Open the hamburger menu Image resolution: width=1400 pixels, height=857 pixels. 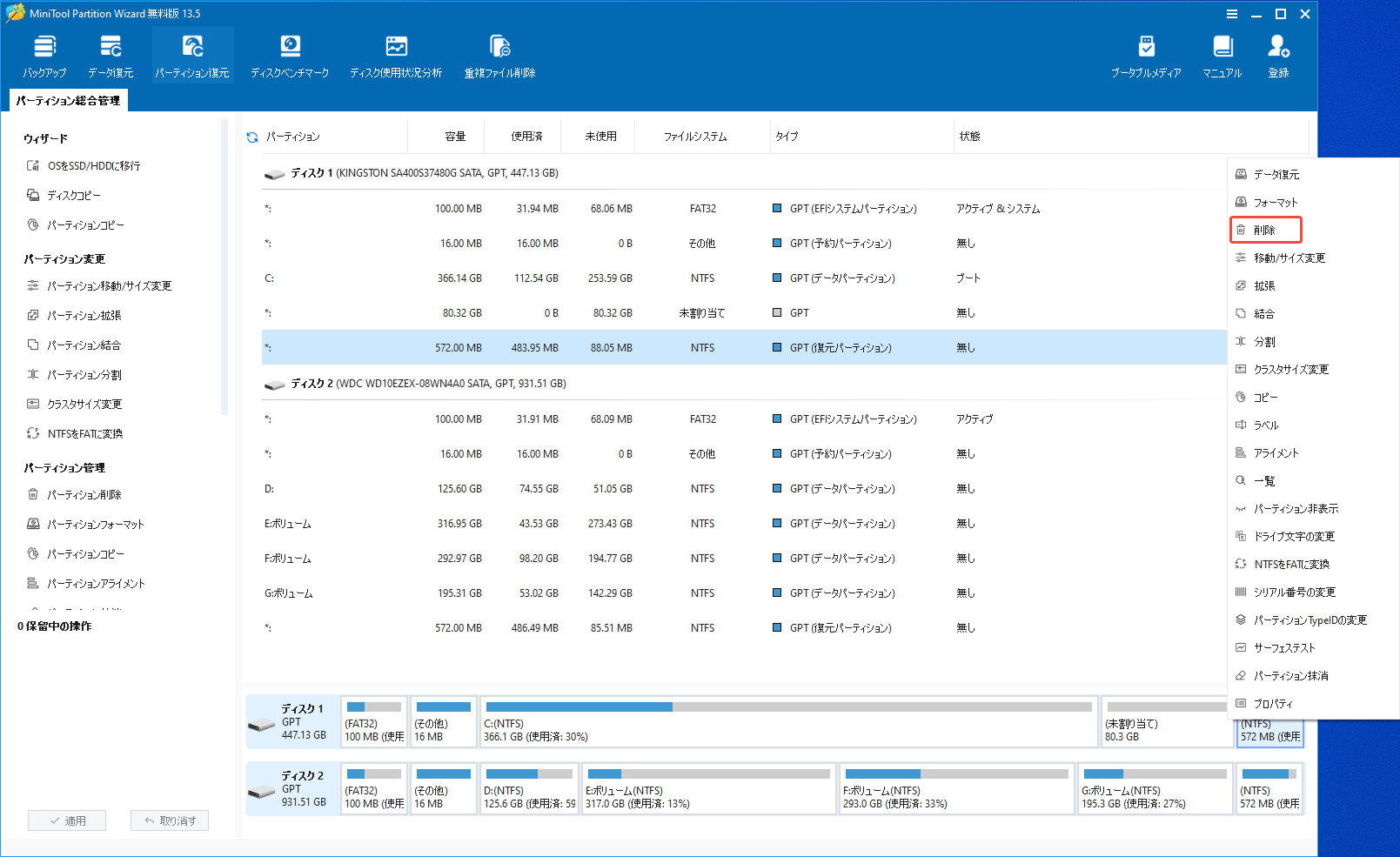tap(1232, 13)
